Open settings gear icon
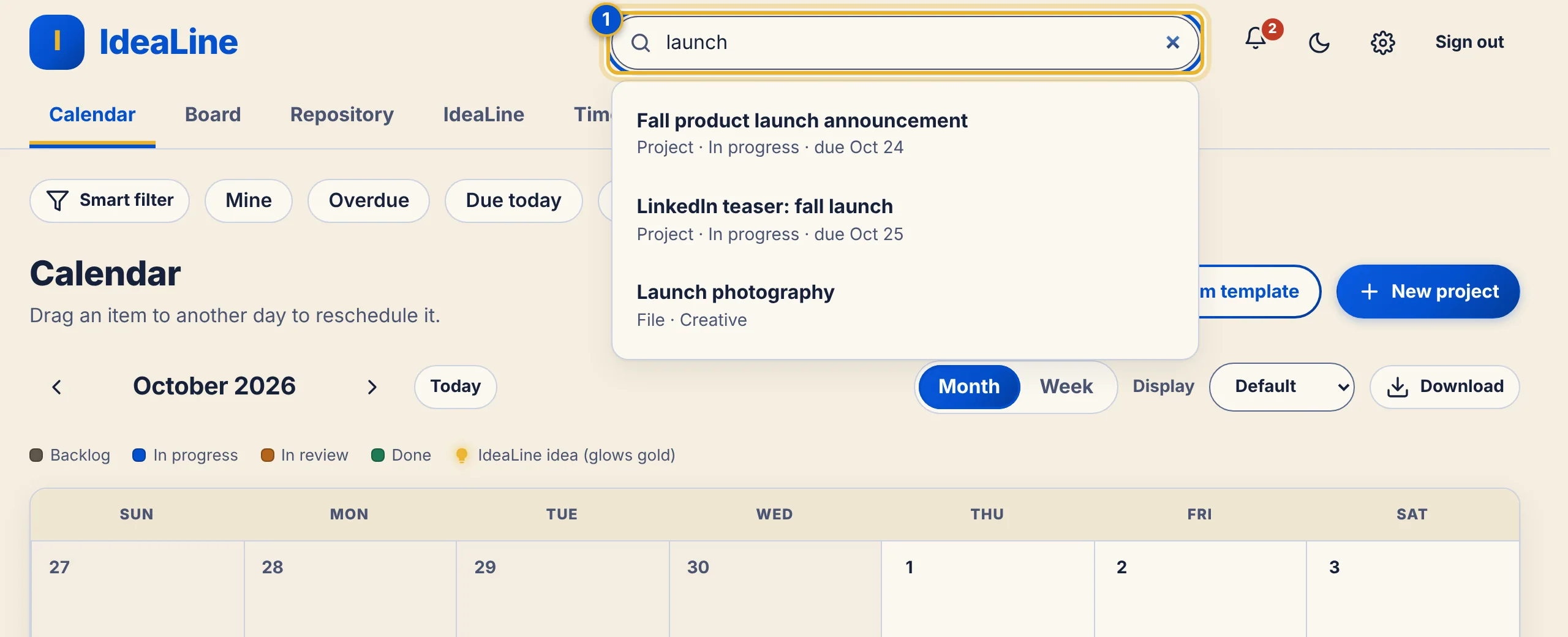Screen dimensions: 1568x637 pyautogui.click(x=1382, y=43)
